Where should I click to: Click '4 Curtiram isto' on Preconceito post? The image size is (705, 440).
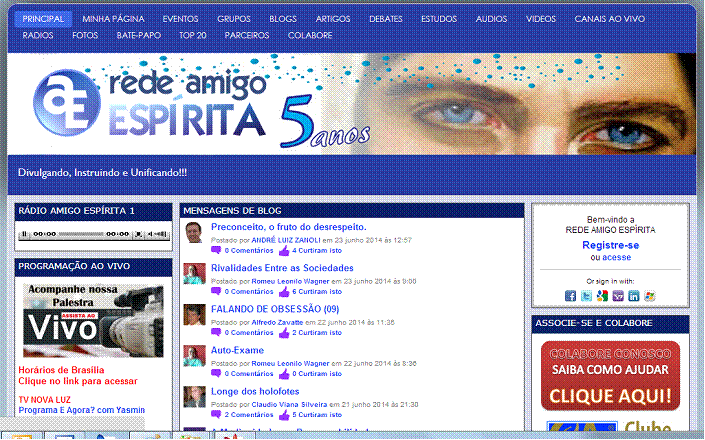(317, 250)
